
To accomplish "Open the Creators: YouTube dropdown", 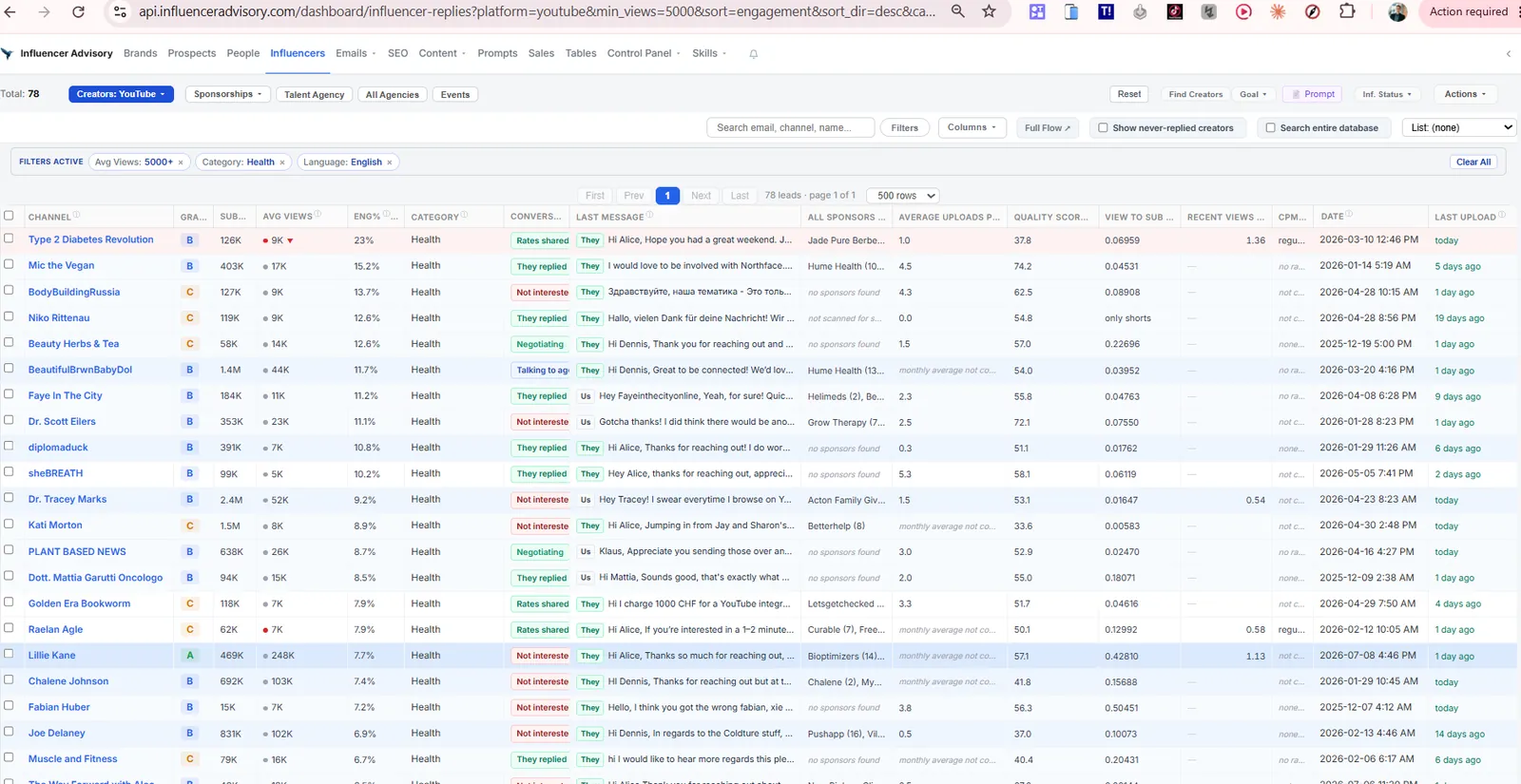I will point(121,94).
